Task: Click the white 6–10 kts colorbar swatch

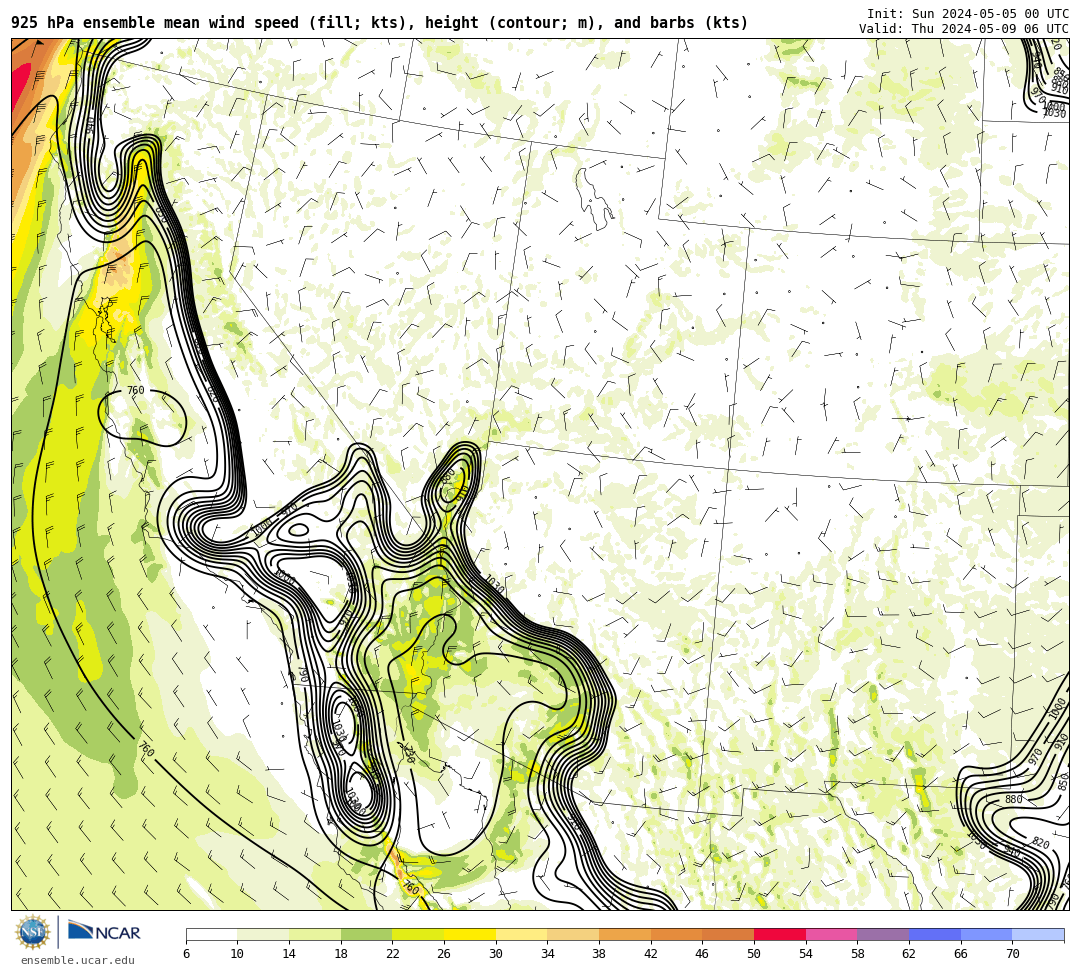Action: 211,934
